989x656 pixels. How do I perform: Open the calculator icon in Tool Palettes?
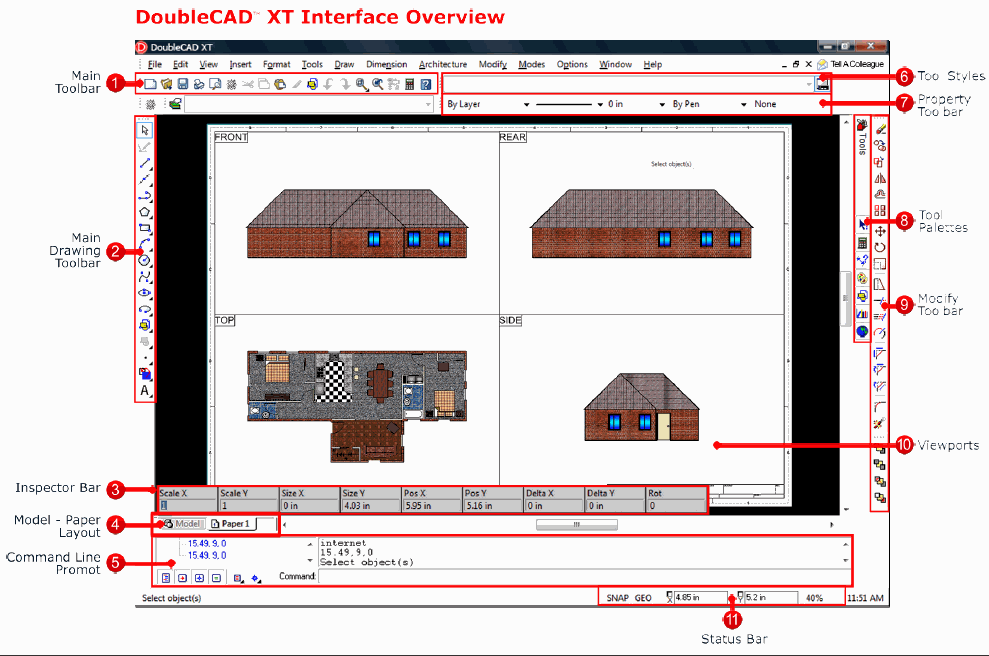pyautogui.click(x=862, y=243)
